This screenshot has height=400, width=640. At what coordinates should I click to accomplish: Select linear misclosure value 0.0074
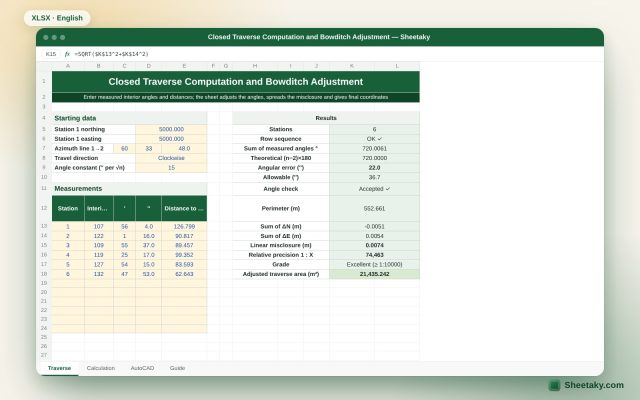374,245
